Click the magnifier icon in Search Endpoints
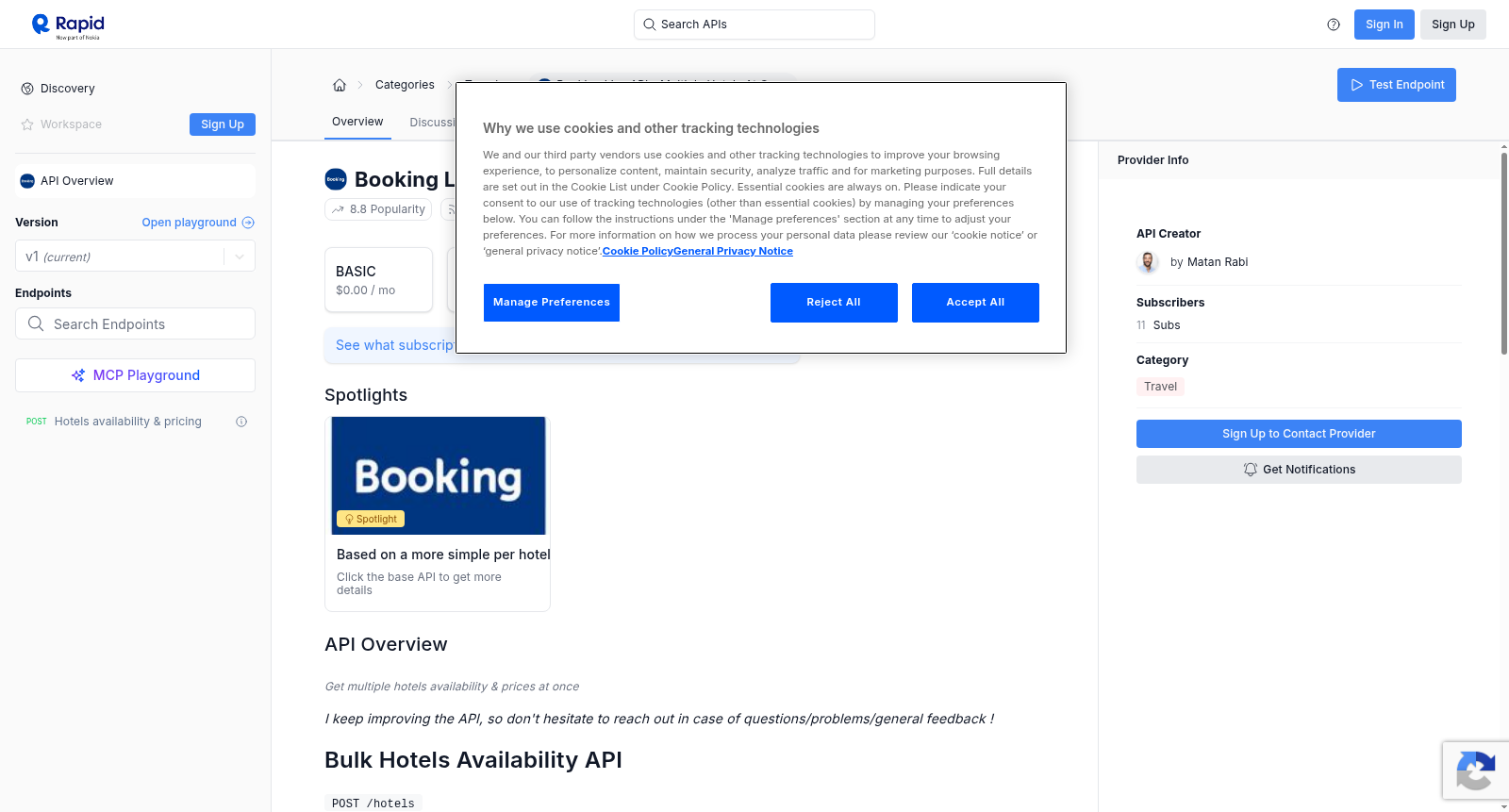 tap(36, 323)
